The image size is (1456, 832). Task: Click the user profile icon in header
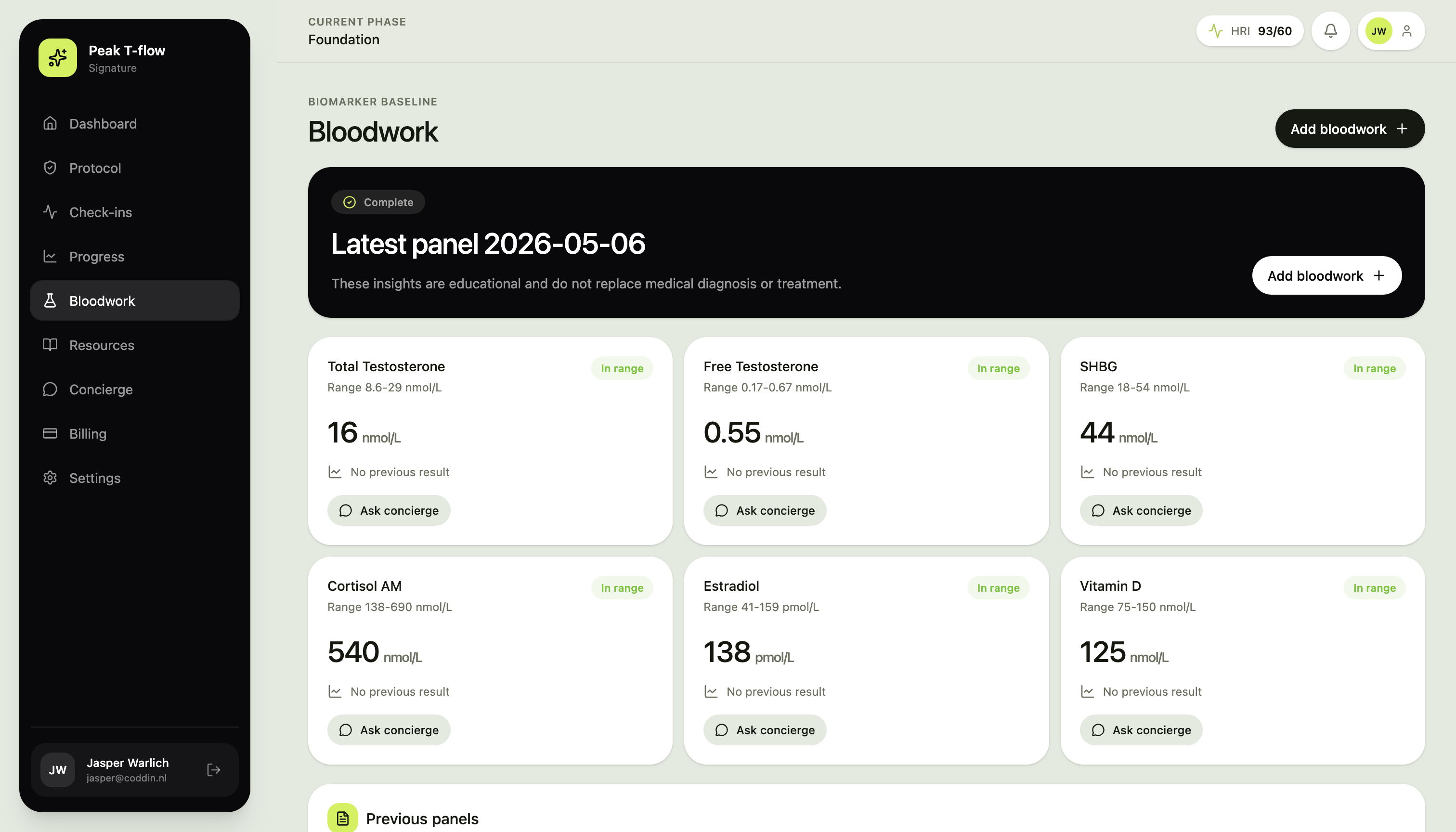pos(1407,31)
